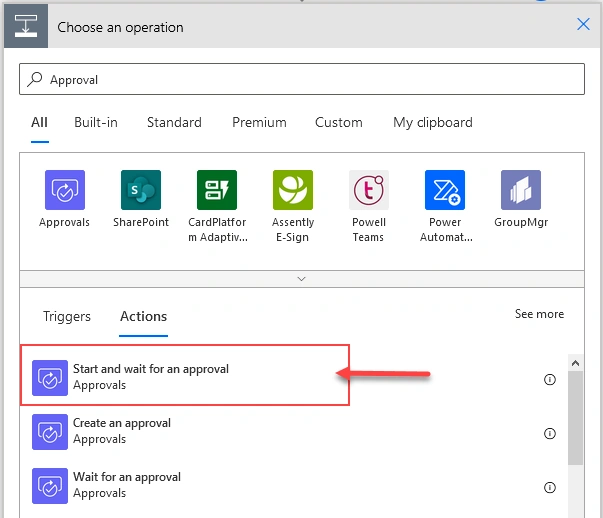This screenshot has width=603, height=518.
Task: Switch to the All tab
Action: [39, 123]
